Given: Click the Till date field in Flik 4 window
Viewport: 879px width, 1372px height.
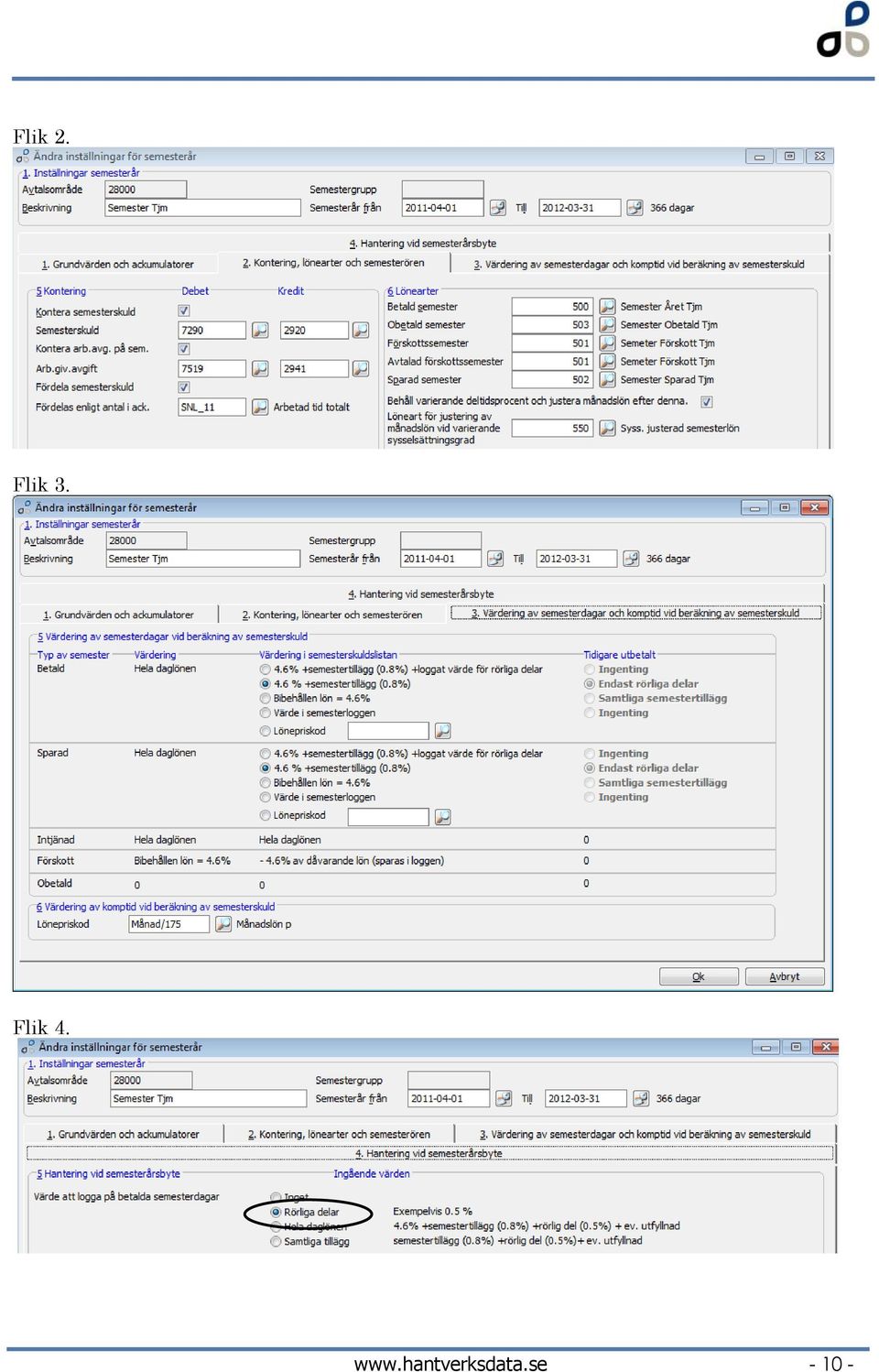Looking at the screenshot, I should point(586,1098).
